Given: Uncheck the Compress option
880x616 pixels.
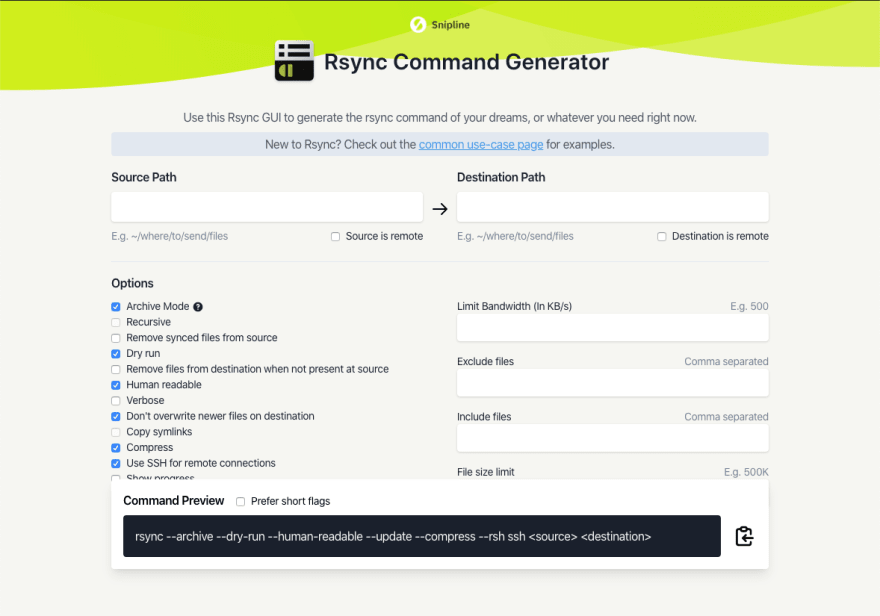Looking at the screenshot, I should (x=116, y=448).
